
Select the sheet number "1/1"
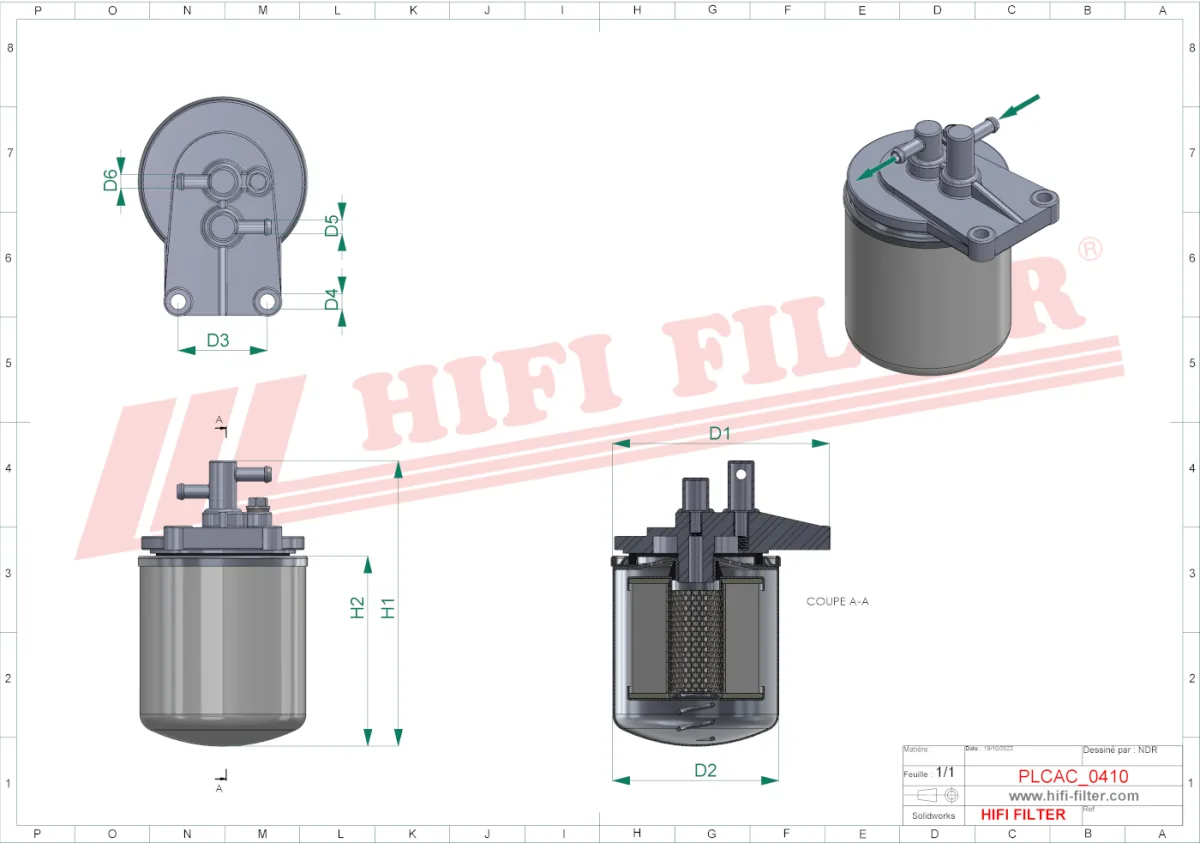click(x=945, y=773)
